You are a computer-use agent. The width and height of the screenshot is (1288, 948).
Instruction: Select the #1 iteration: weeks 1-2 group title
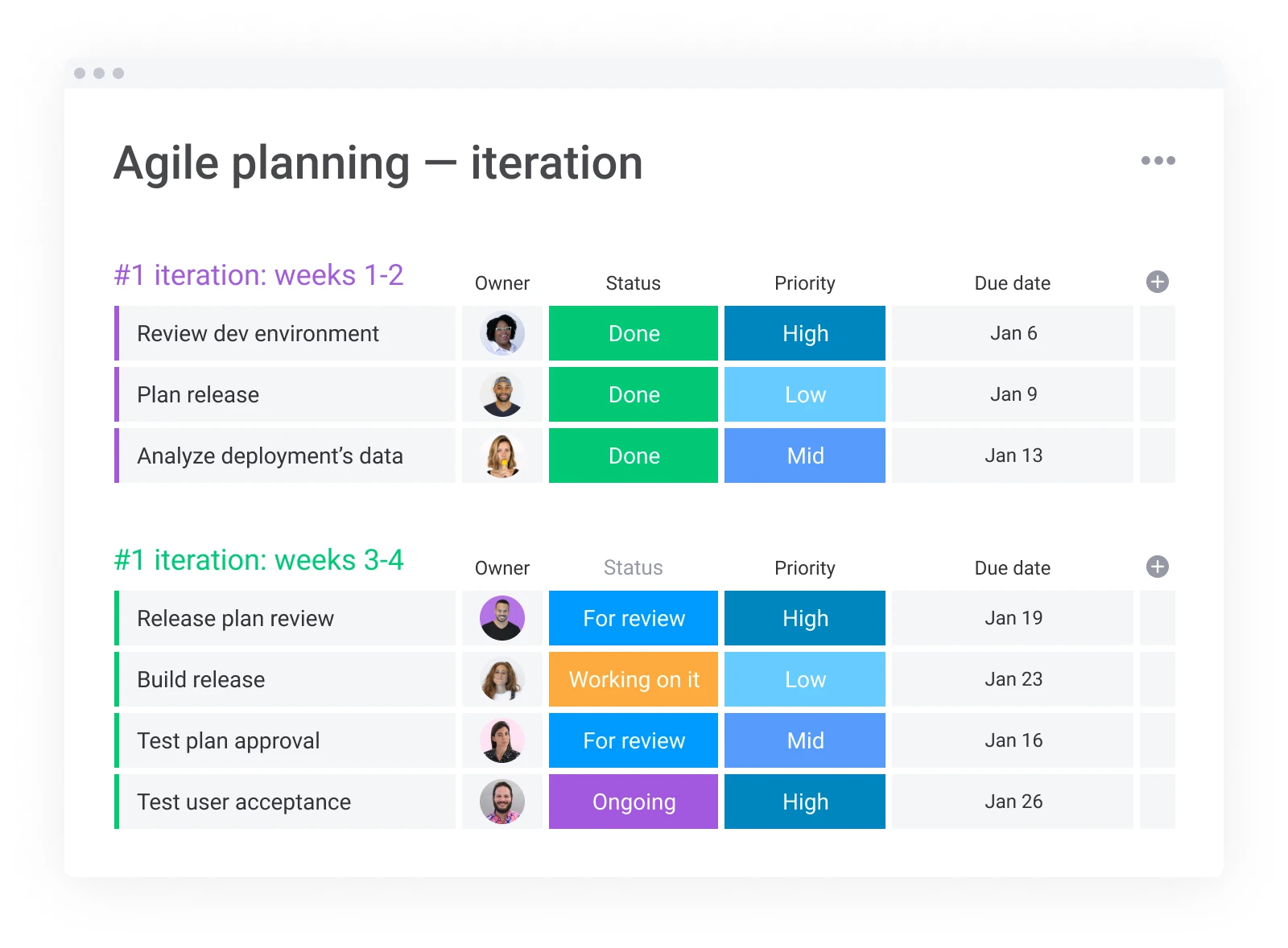point(258,275)
